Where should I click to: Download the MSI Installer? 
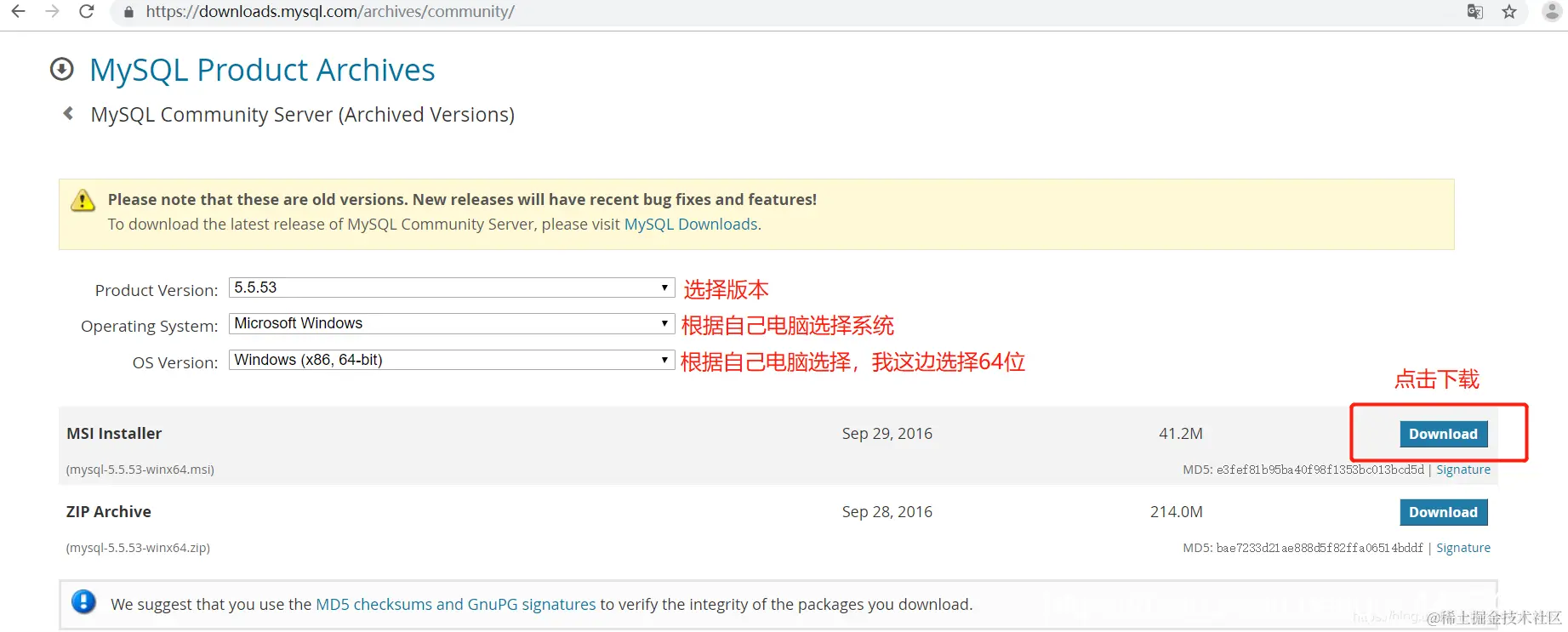(1443, 434)
